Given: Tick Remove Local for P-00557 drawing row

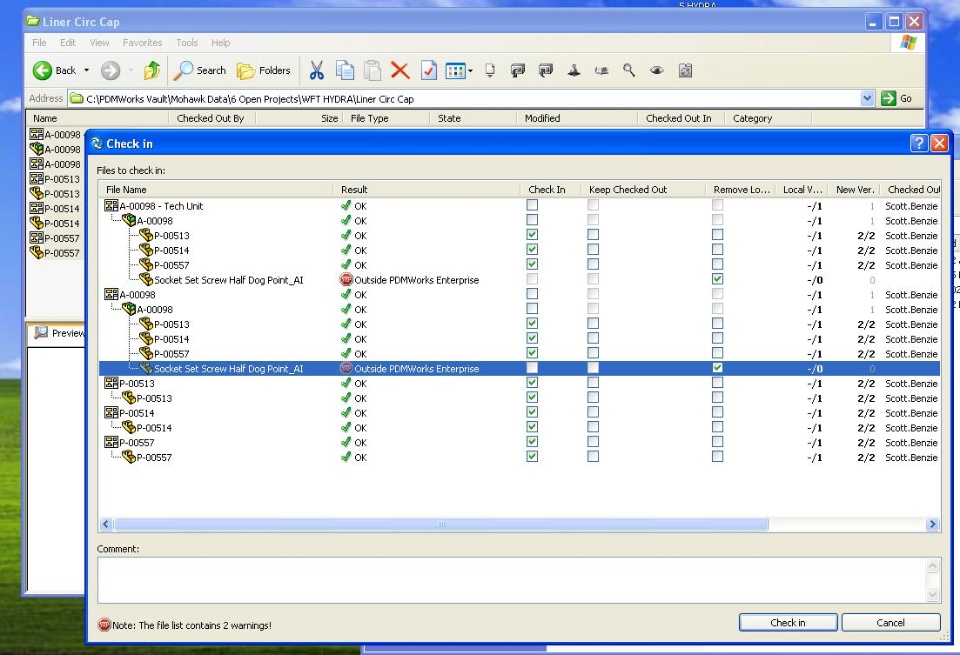Looking at the screenshot, I should (x=718, y=441).
